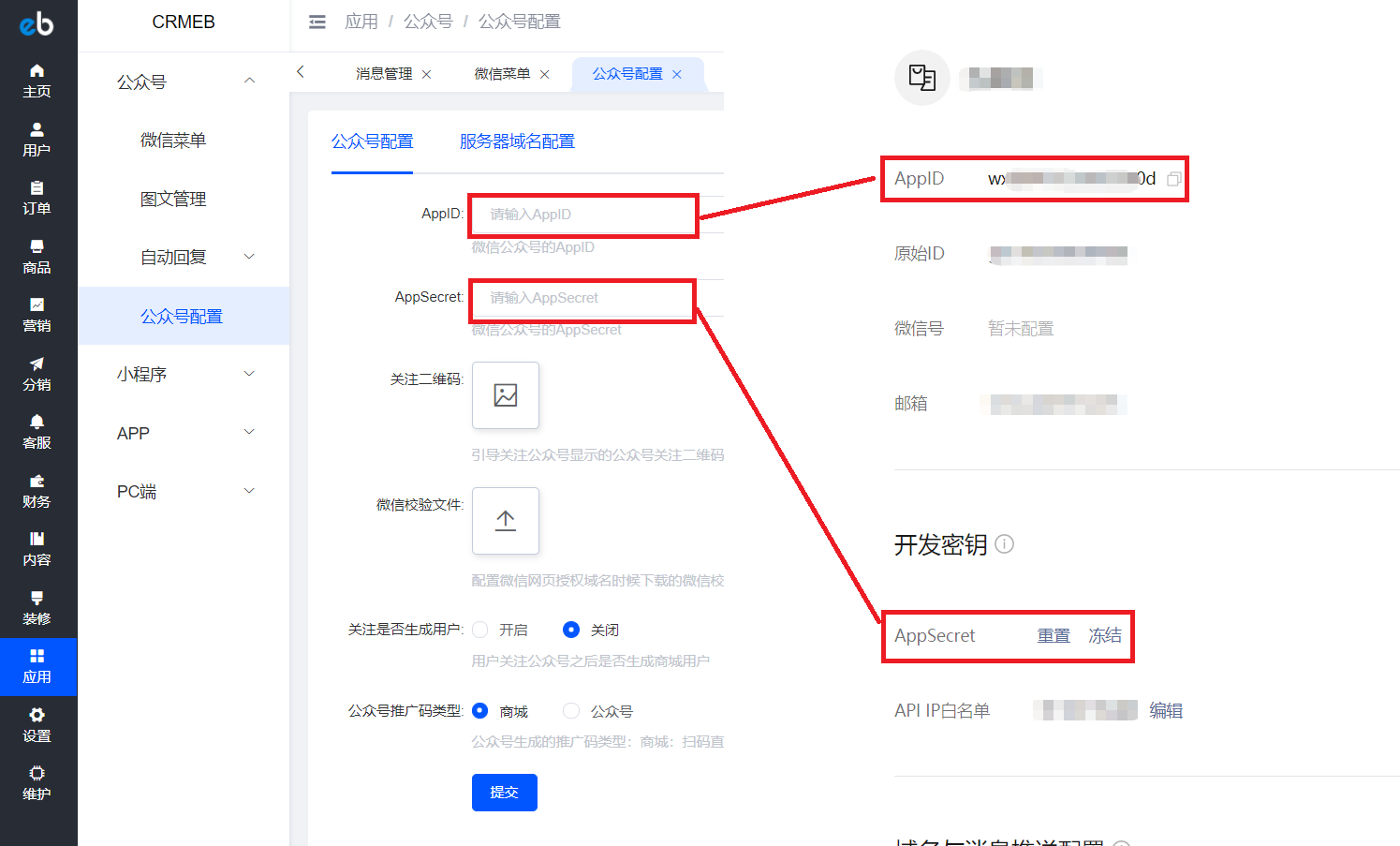Choose 公众号 as 推广码类型

[x=571, y=711]
